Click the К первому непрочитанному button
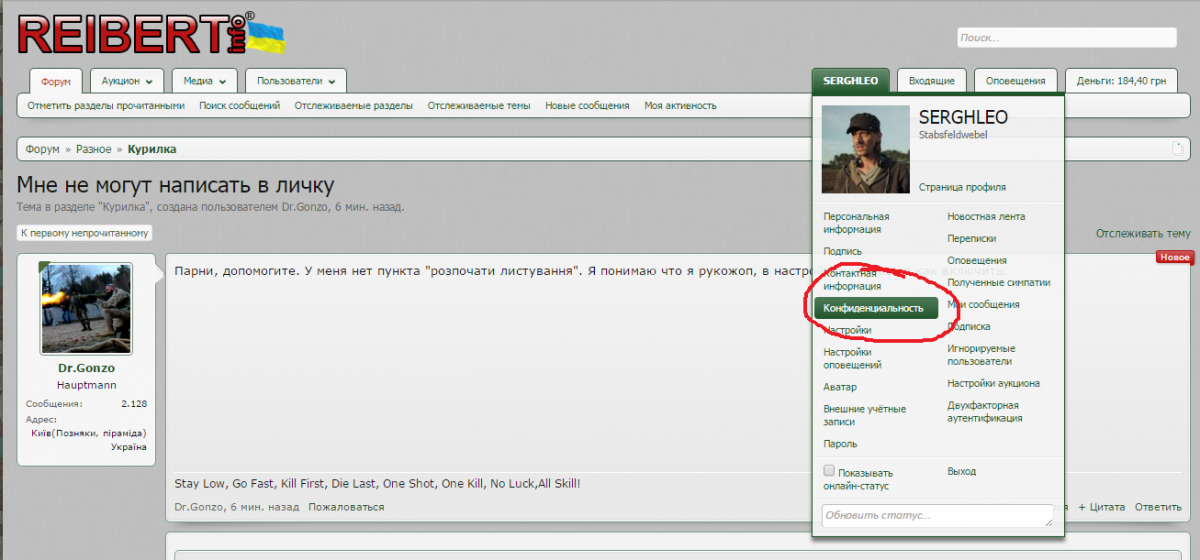This screenshot has height=560, width=1200. tap(85, 233)
